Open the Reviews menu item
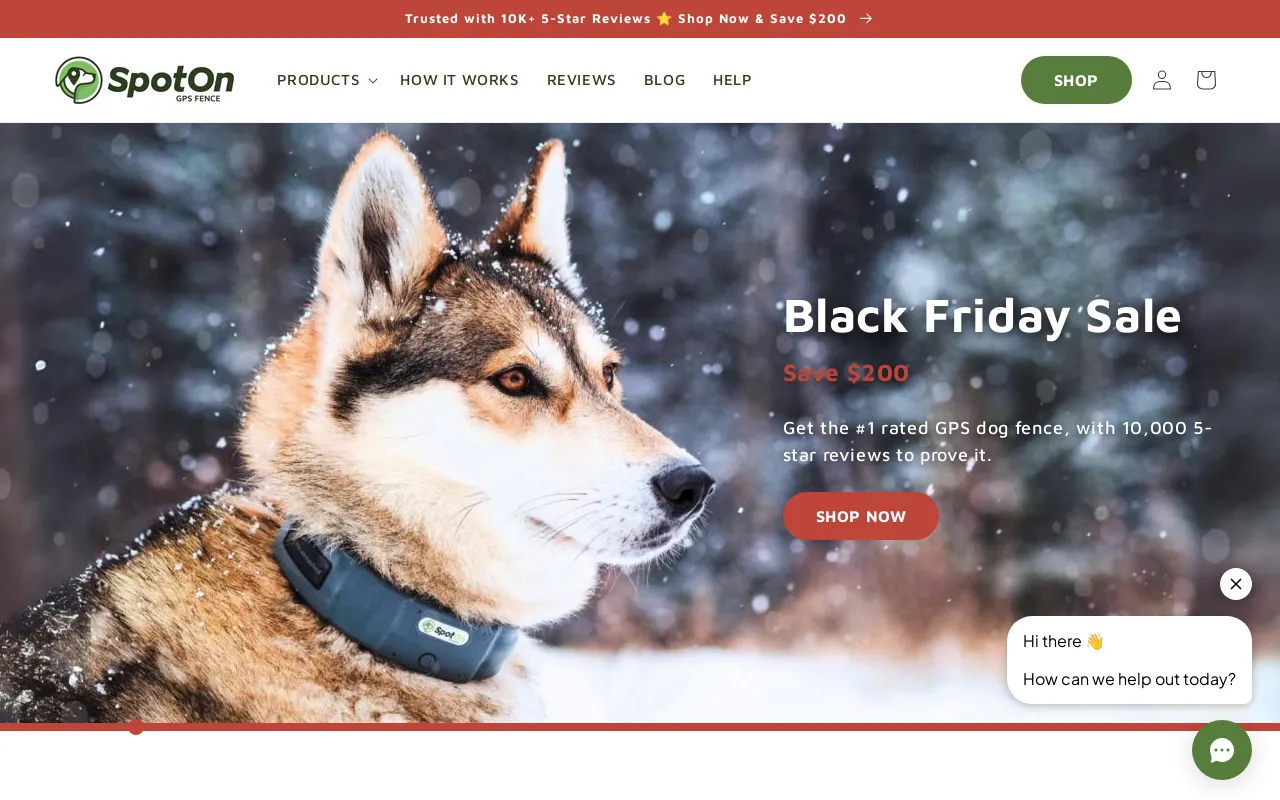Screen dimensions: 1280x800 click(x=581, y=80)
